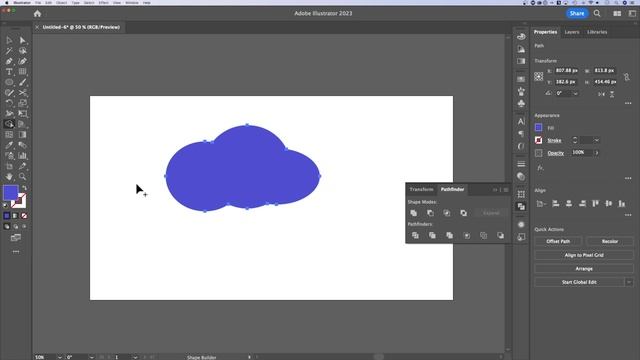Click Minus Back pathfinder icon
Image resolution: width=640 pixels, height=360 pixels.
pyautogui.click(x=500, y=236)
